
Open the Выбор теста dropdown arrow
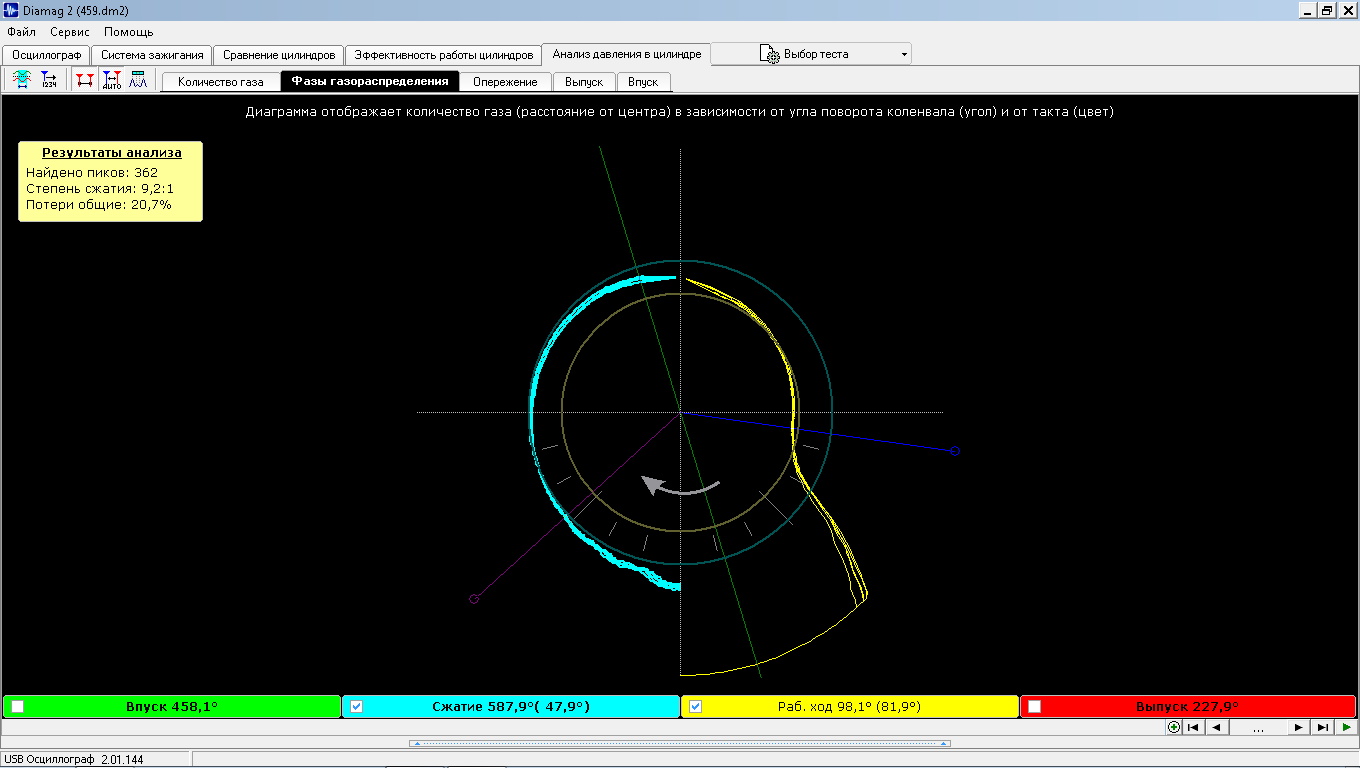(904, 55)
